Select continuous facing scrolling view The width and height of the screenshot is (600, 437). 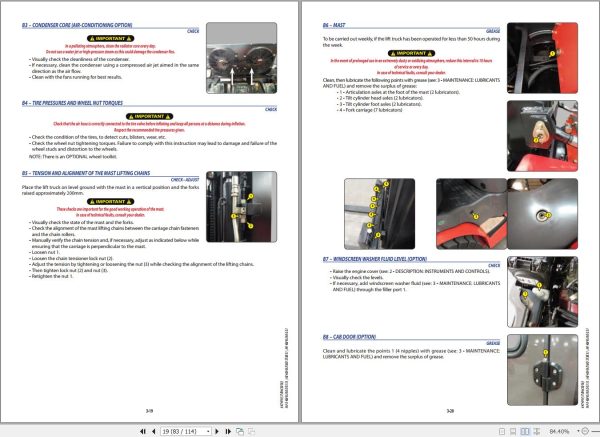tap(537, 431)
